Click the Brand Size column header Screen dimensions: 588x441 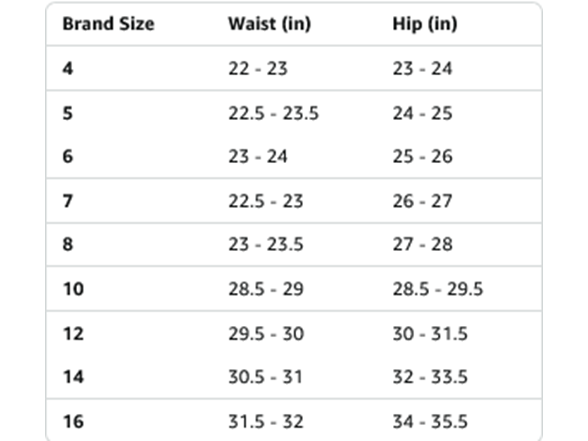(x=108, y=24)
